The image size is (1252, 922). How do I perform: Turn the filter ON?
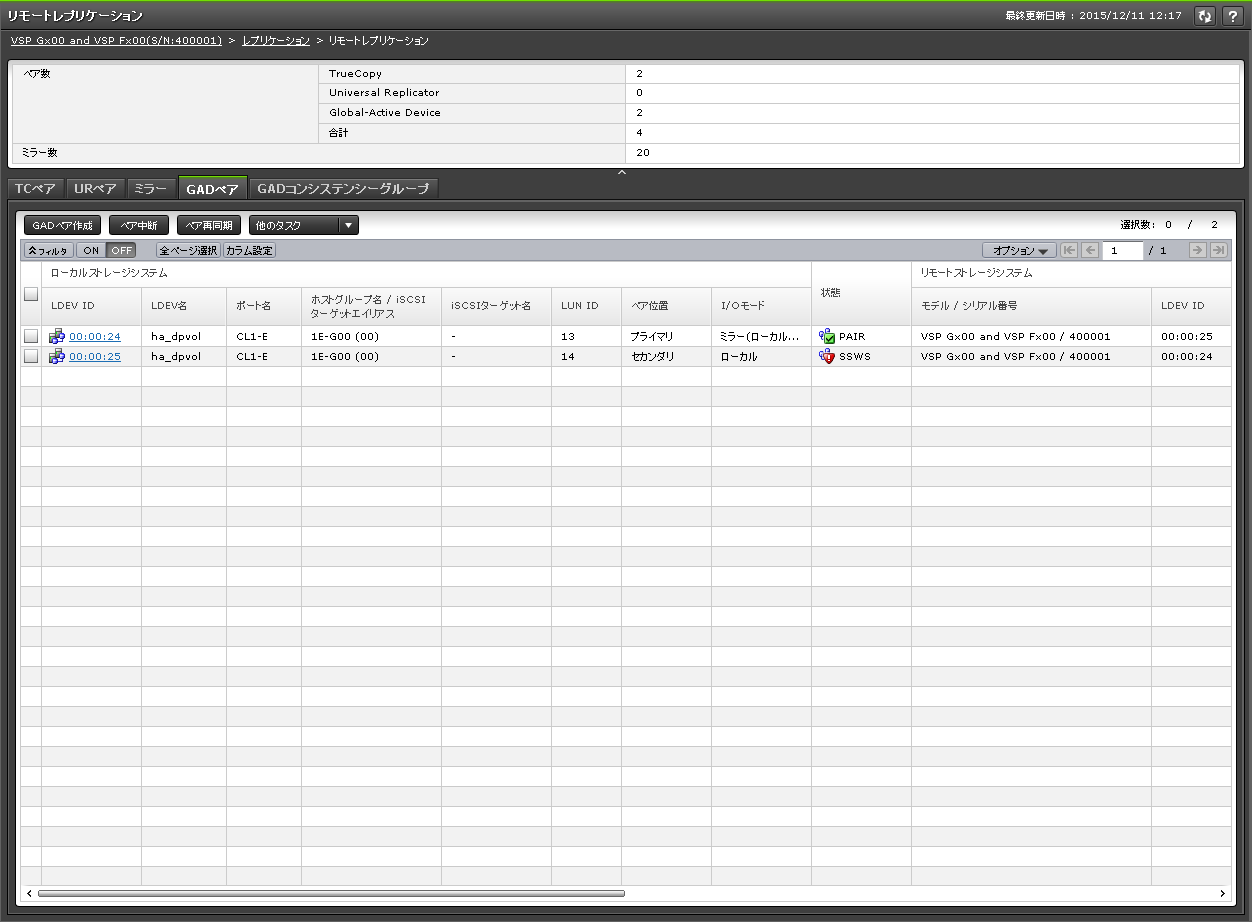coord(91,251)
